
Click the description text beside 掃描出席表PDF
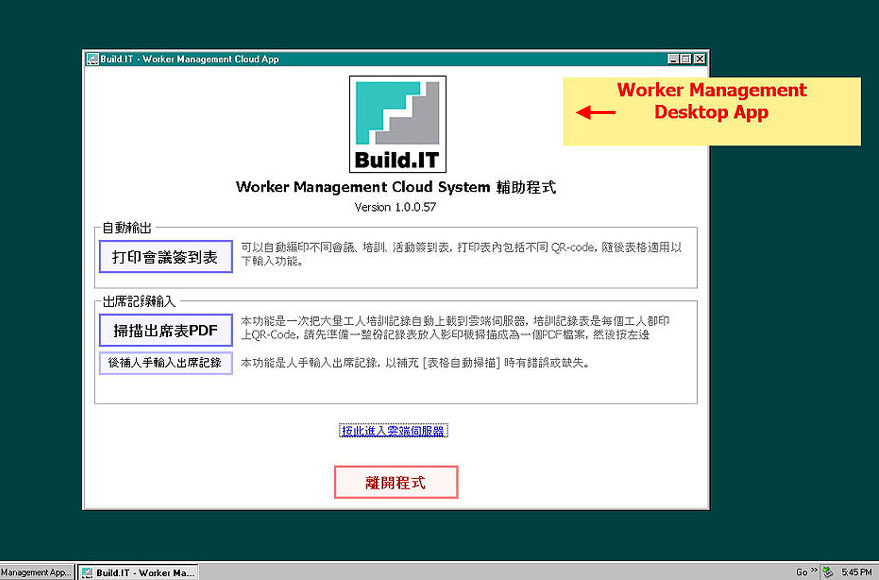pos(455,328)
